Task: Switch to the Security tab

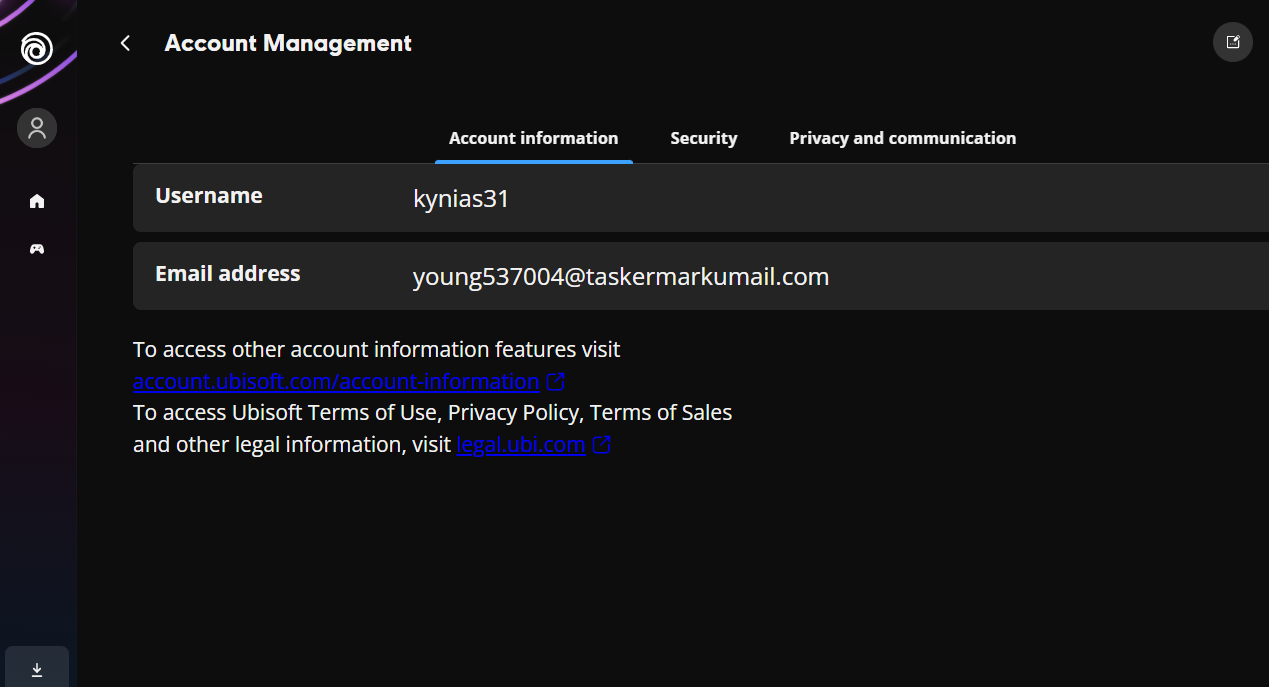Action: coord(703,138)
